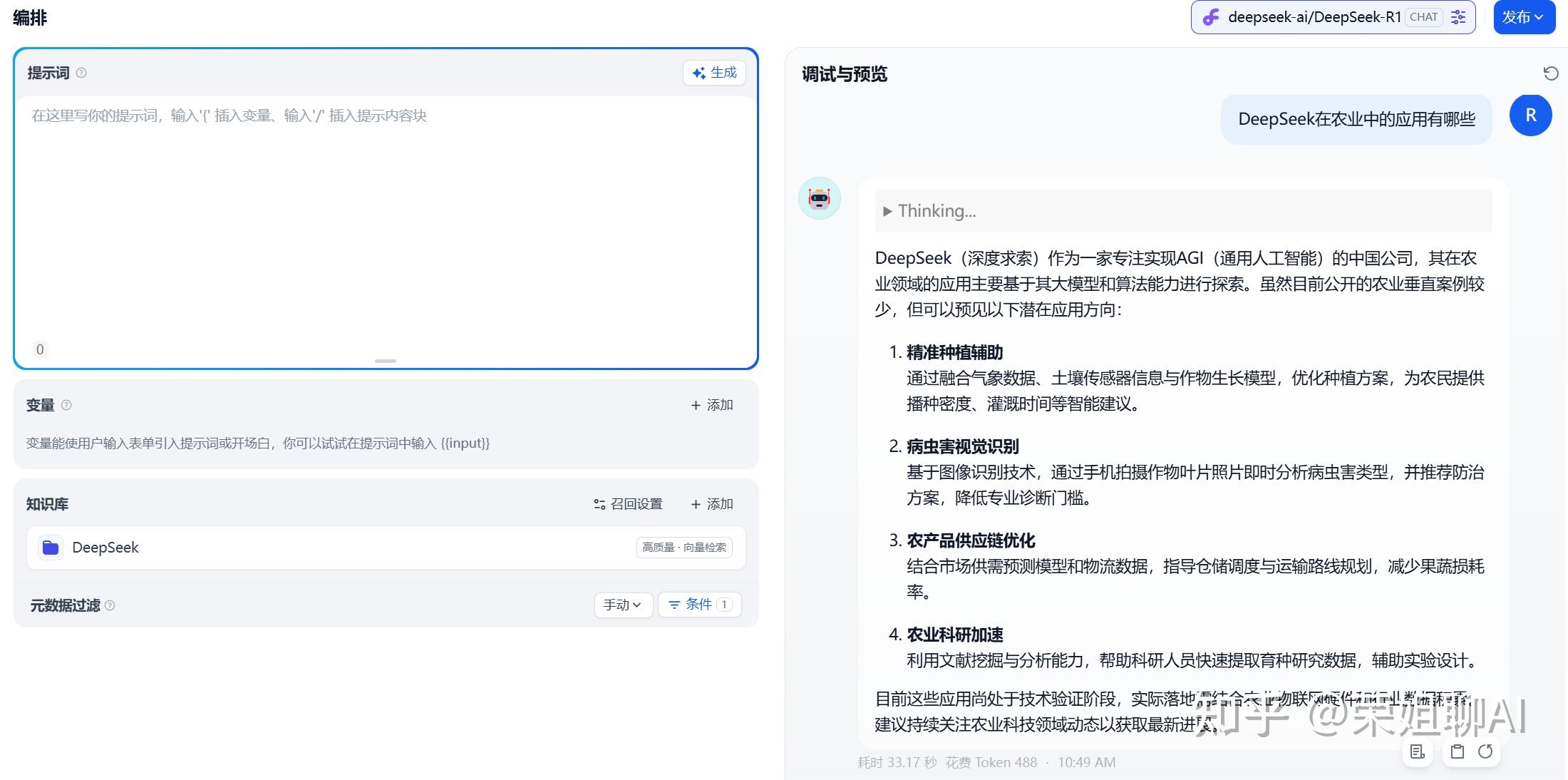Open the 条件 filter conditions button

point(700,605)
